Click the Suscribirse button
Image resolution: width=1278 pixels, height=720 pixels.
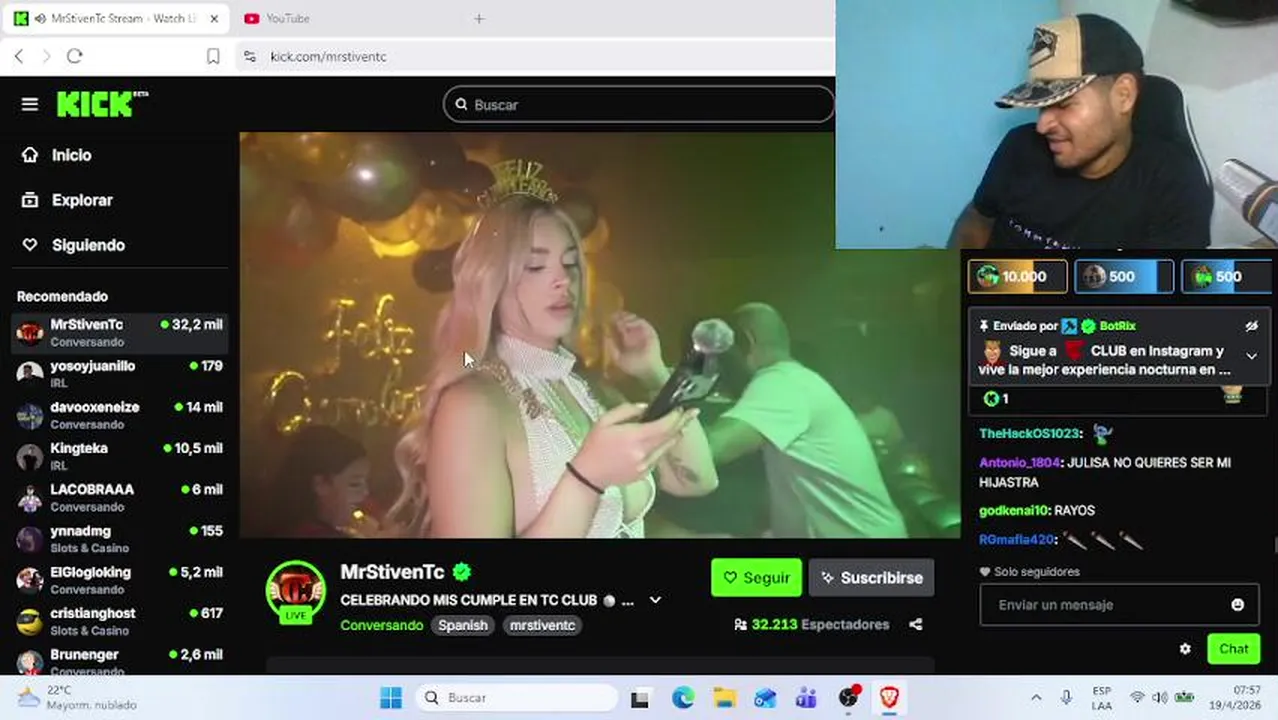[x=871, y=577]
